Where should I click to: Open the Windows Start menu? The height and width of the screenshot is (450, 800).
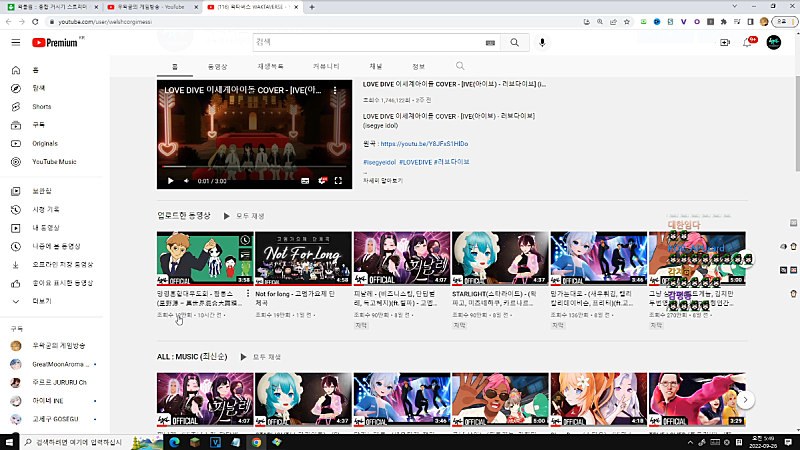click(9, 442)
